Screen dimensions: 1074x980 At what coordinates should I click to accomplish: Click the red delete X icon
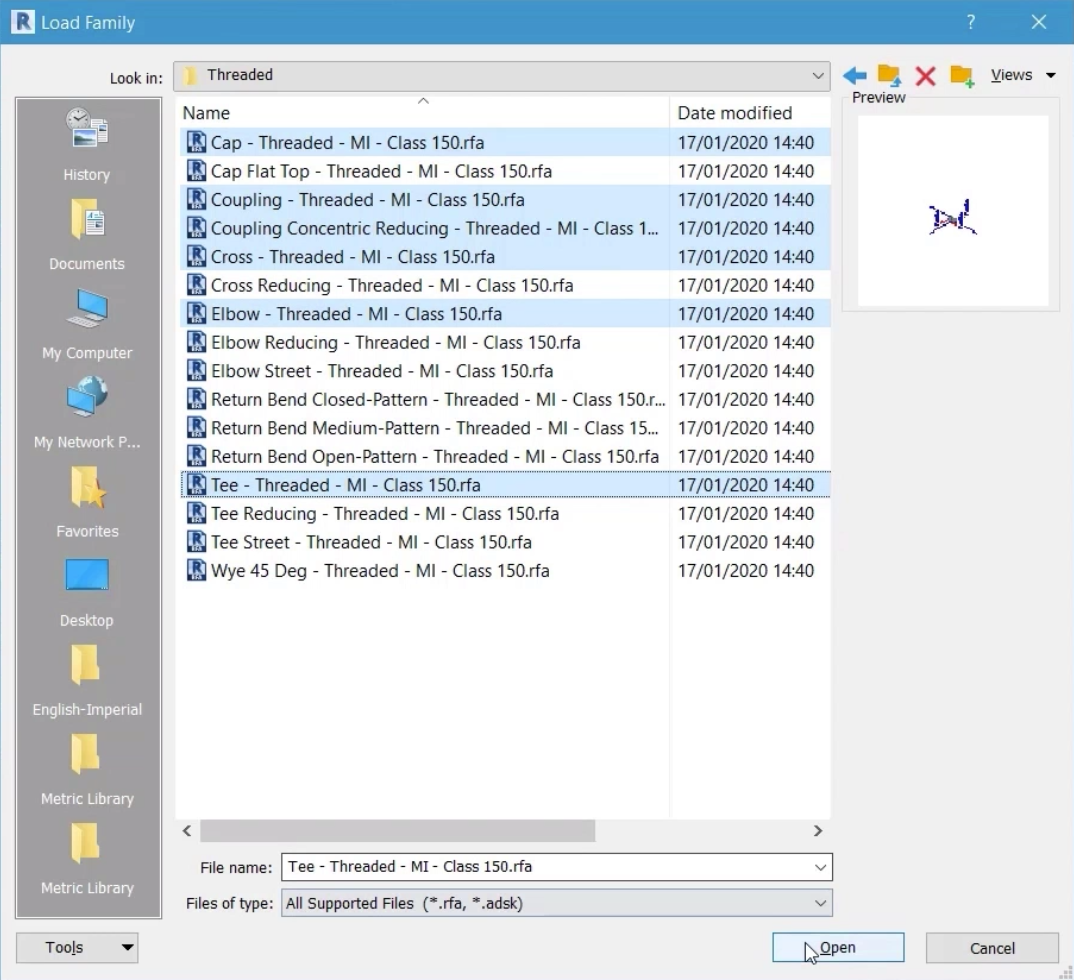coord(925,75)
